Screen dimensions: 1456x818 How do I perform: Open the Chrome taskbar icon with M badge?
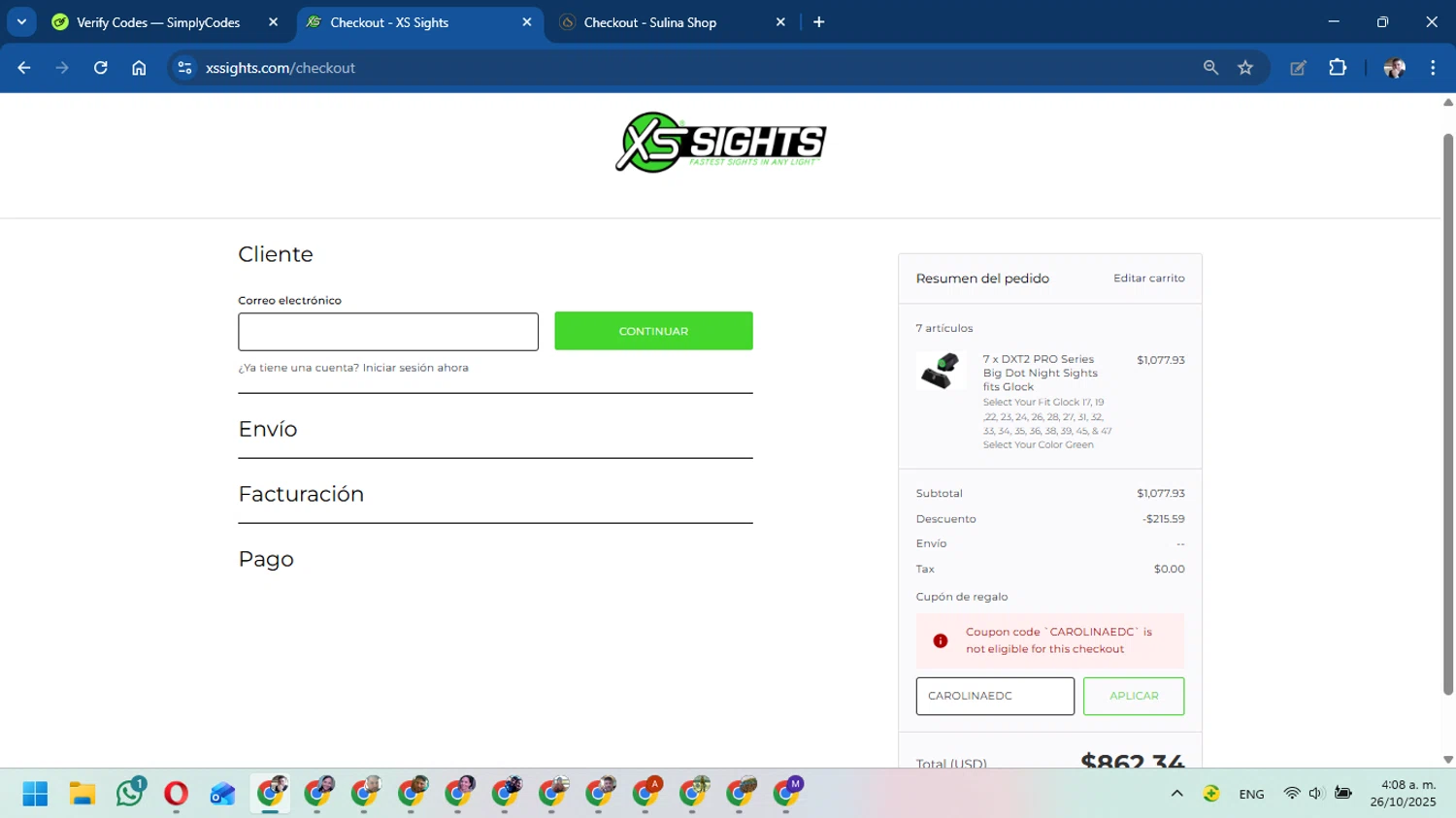tap(787, 793)
